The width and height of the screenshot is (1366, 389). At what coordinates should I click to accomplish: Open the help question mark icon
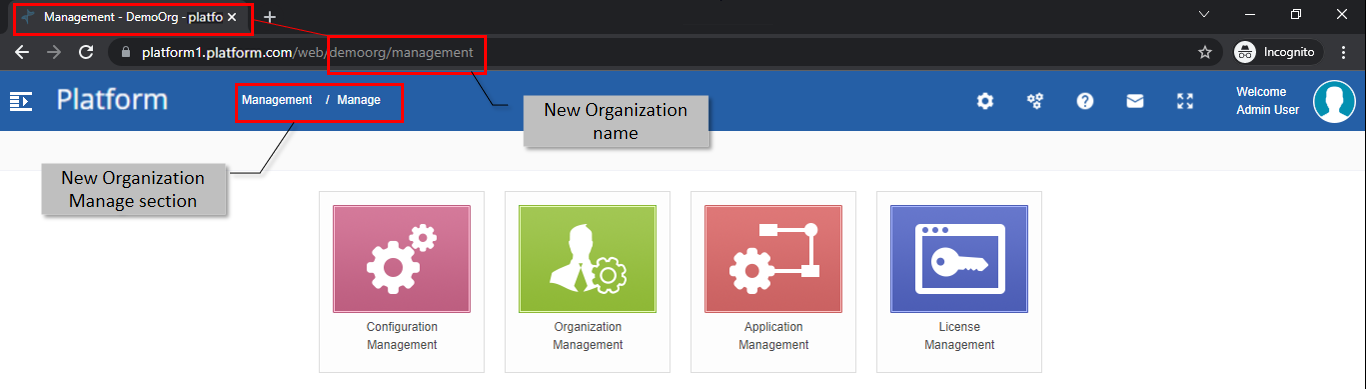pos(1085,101)
